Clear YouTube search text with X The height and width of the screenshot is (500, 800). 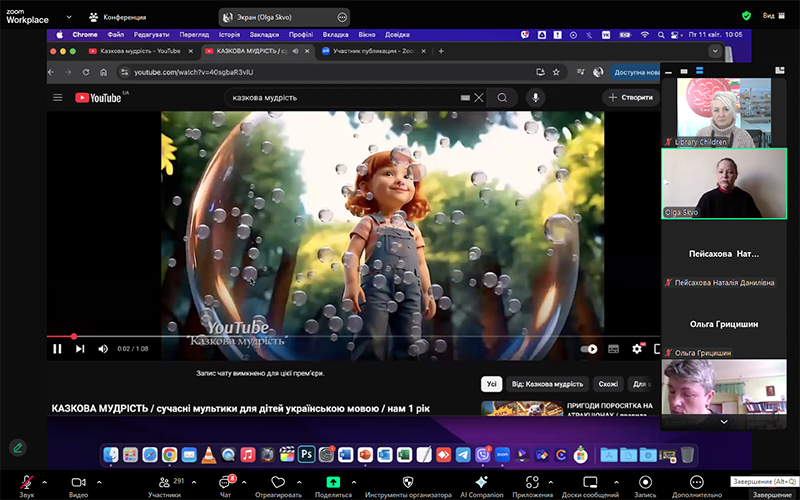479,97
